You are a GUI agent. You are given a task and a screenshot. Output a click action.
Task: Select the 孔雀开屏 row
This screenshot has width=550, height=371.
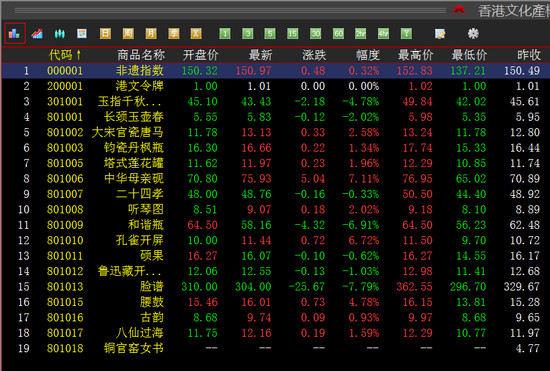276,240
